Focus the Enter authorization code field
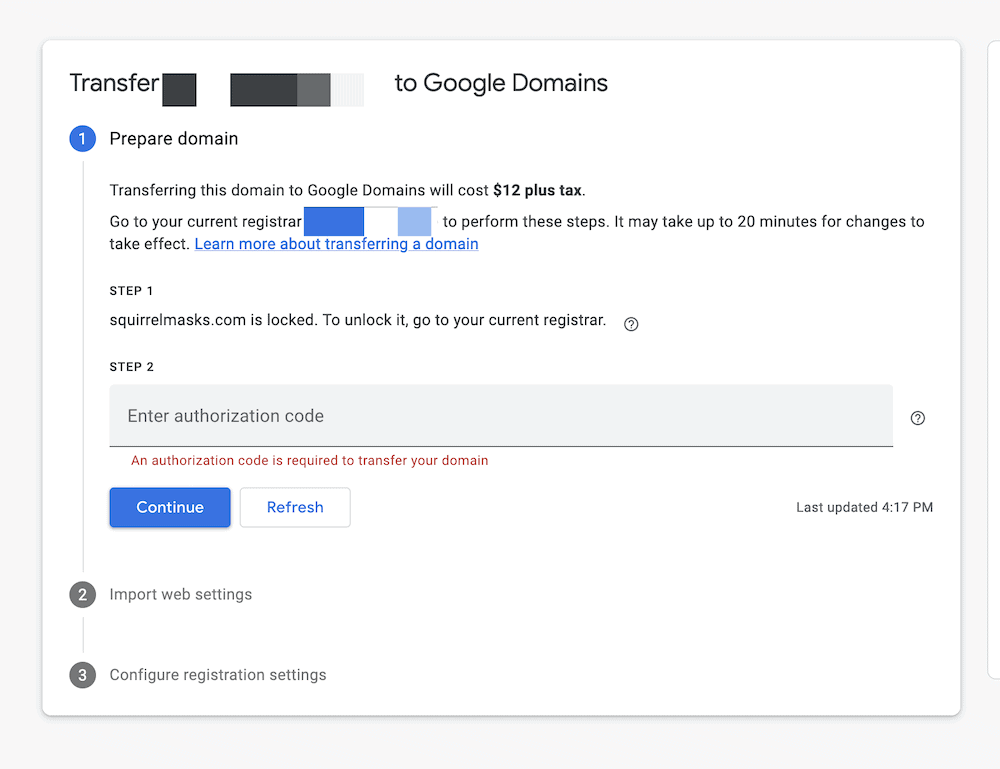This screenshot has height=769, width=1000. tap(501, 415)
